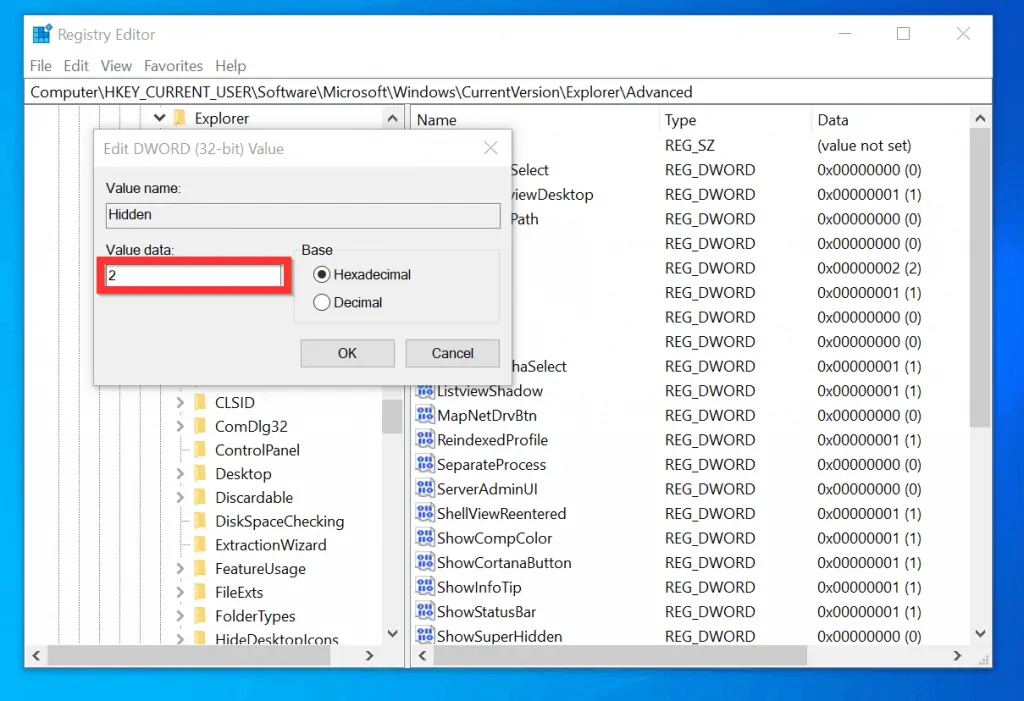Open the Favorites menu
This screenshot has height=701, width=1024.
173,66
